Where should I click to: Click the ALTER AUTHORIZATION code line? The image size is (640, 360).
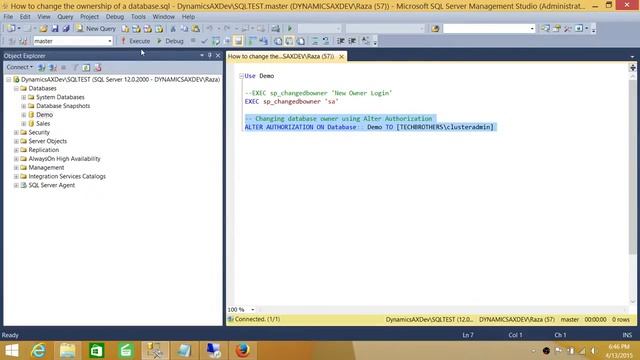[x=369, y=127]
